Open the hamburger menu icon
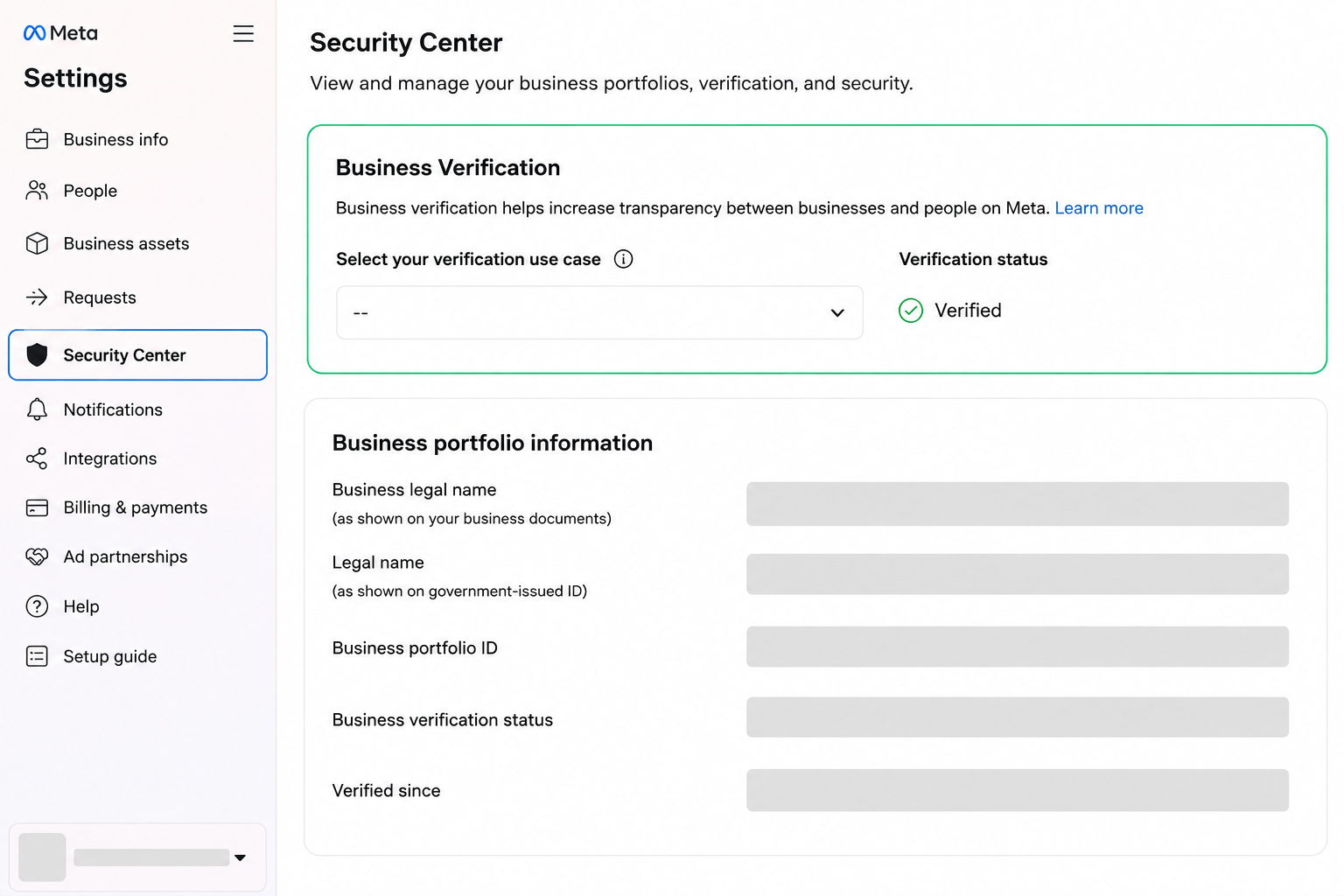Viewport: 1344px width, 896px height. (x=243, y=33)
